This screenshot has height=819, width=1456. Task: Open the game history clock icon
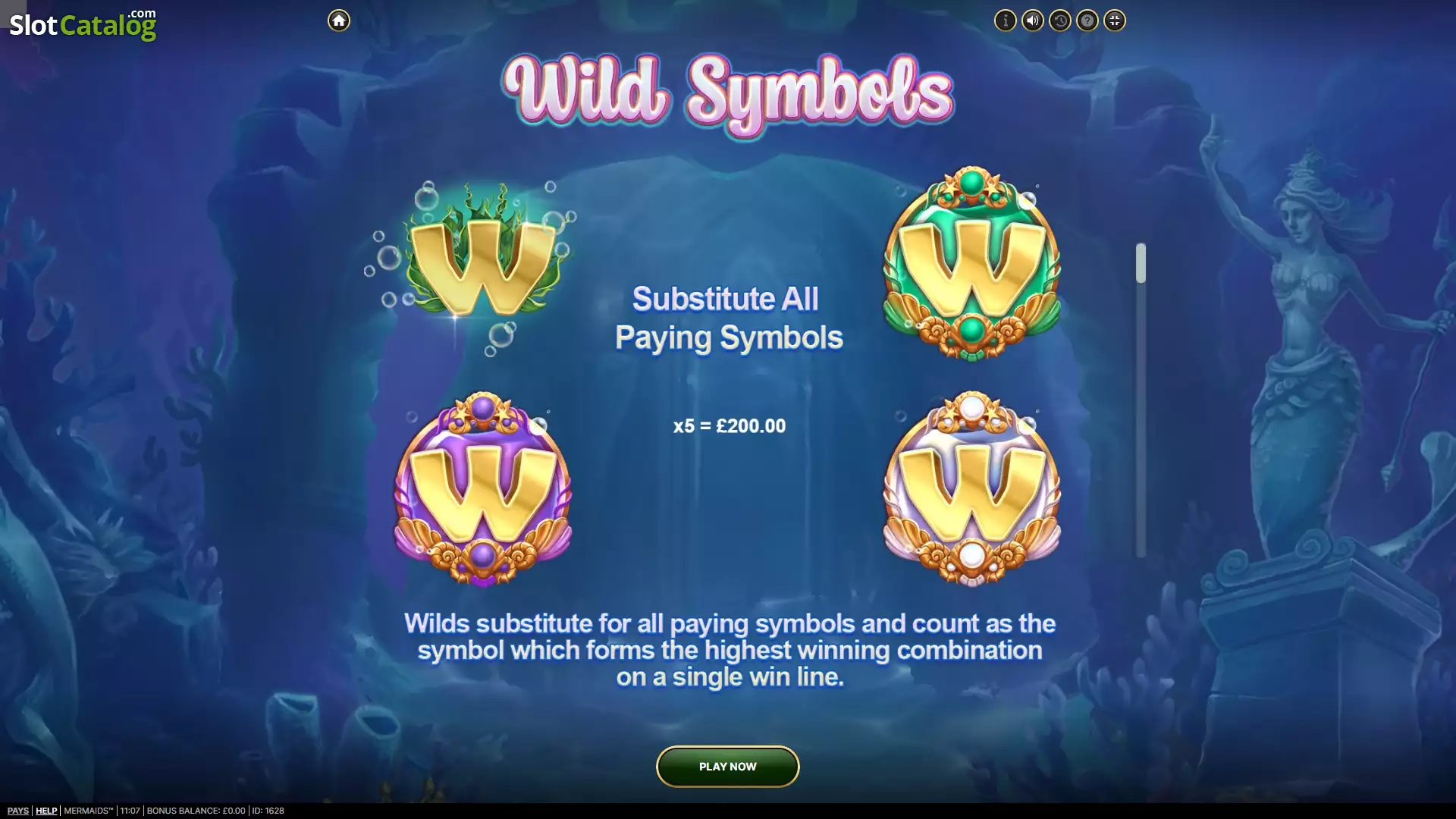1060,20
